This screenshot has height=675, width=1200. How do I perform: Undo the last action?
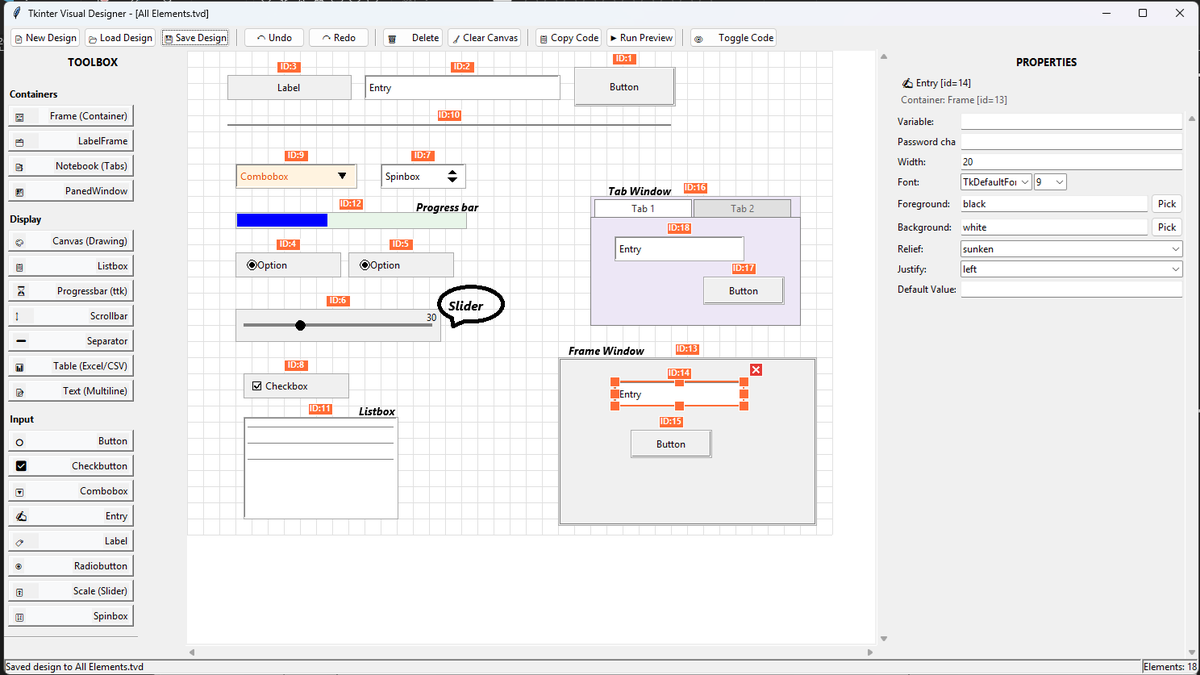coord(274,38)
